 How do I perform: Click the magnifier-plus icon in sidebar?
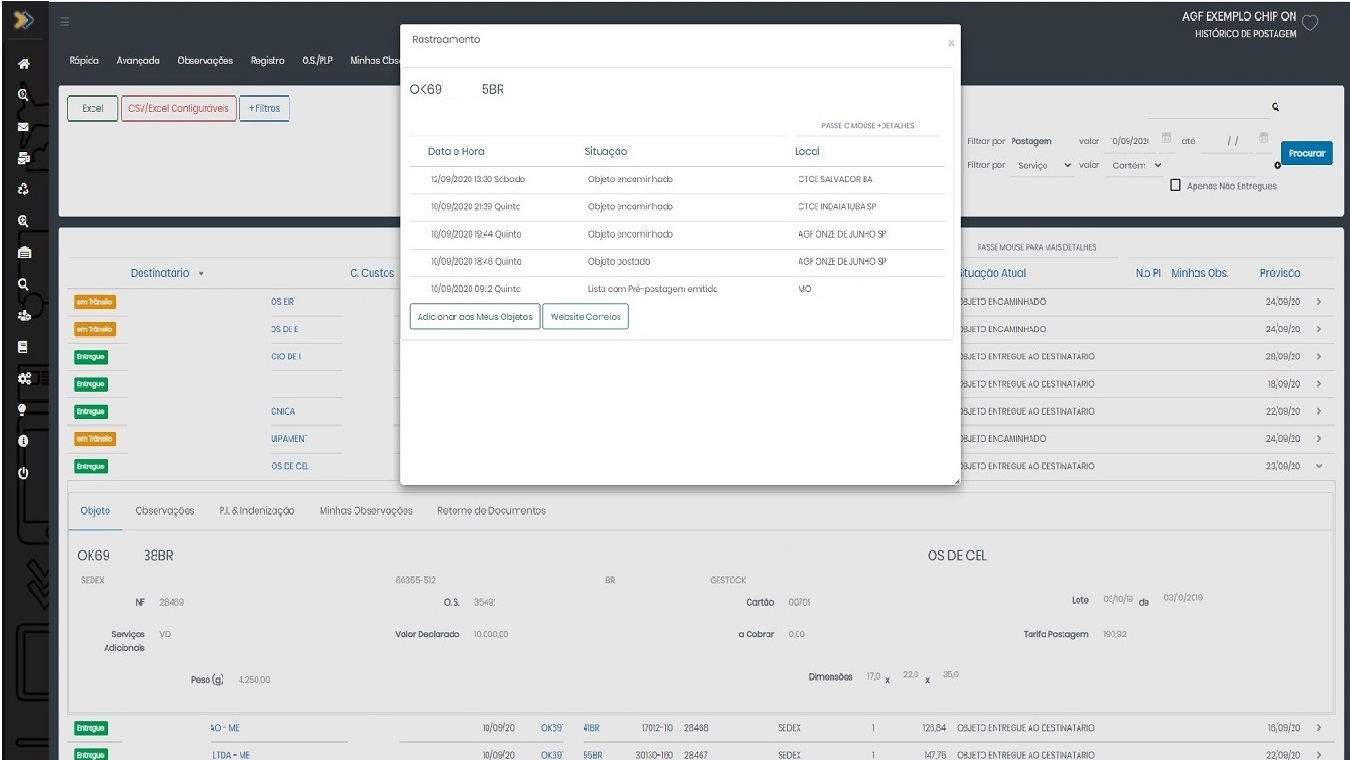[x=23, y=221]
